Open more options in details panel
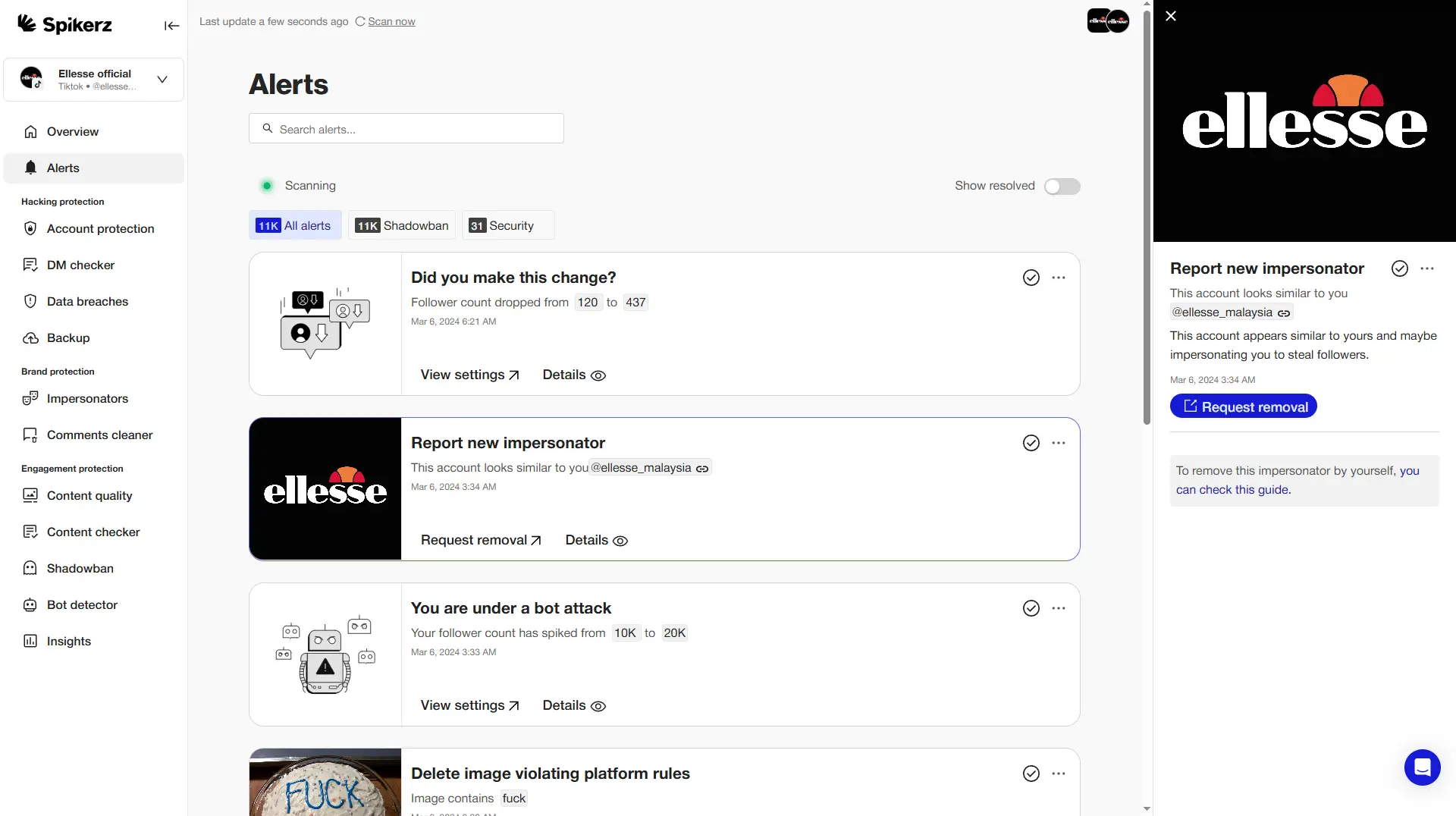The width and height of the screenshot is (1456, 816). [x=1427, y=269]
